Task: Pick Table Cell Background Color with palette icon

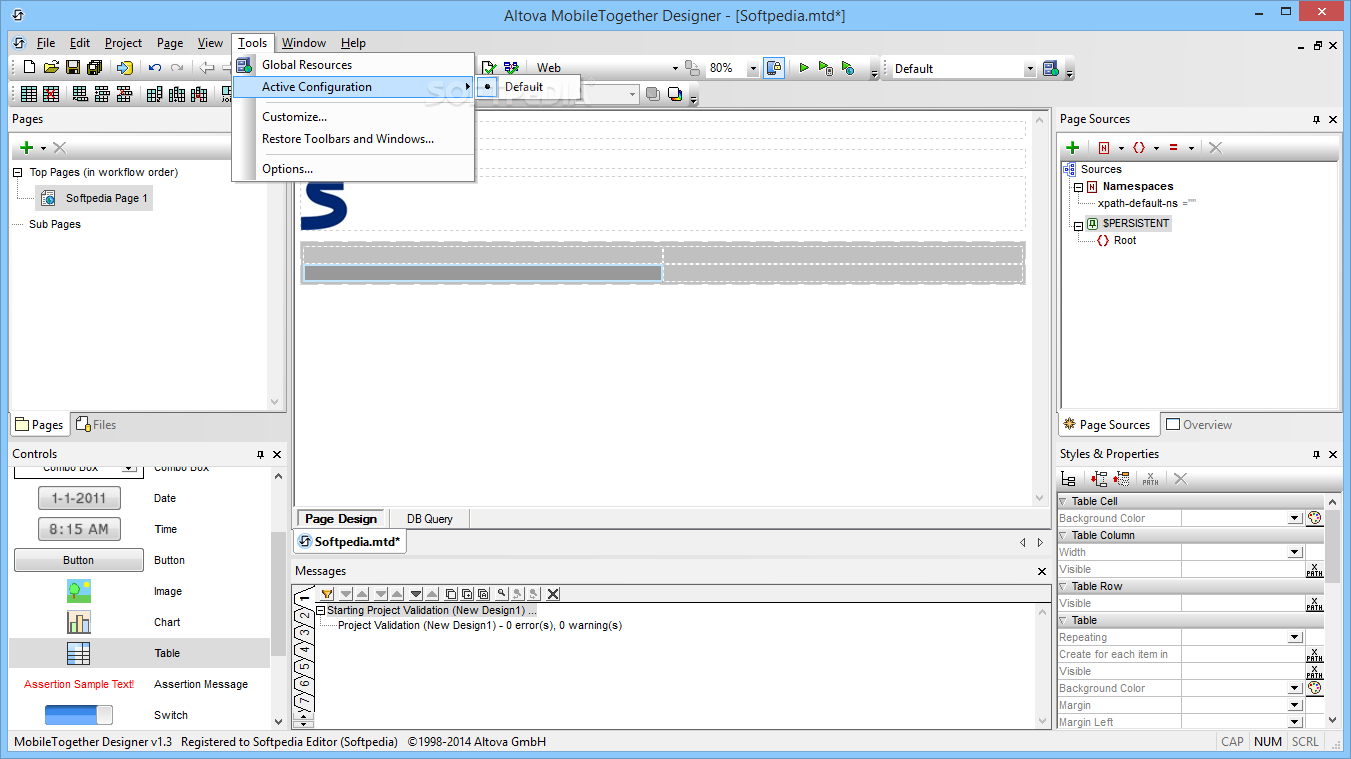Action: tap(1314, 518)
